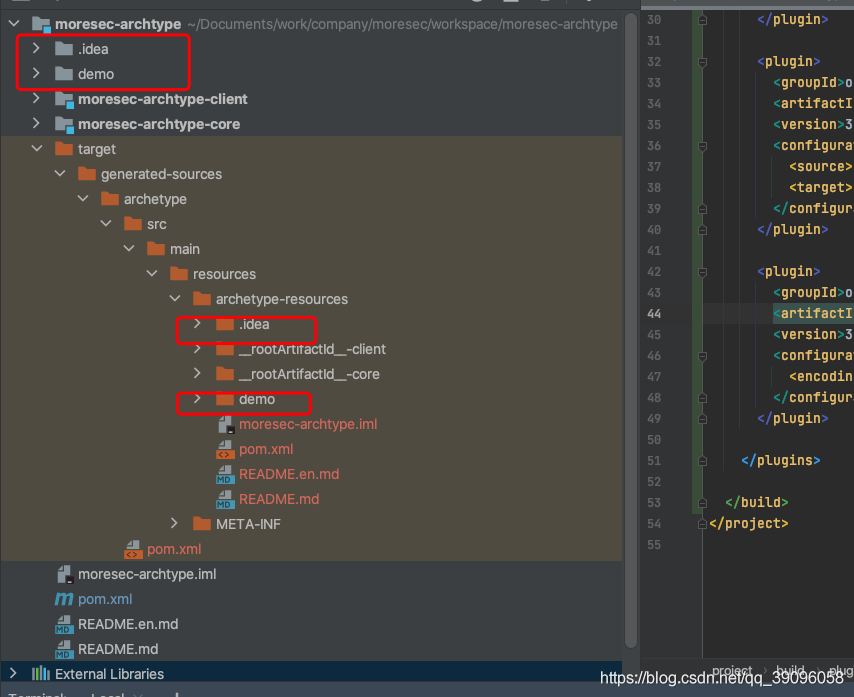Viewport: 854px width, 697px height.
Task: Fold the configuration block at line 36
Action: 703,146
